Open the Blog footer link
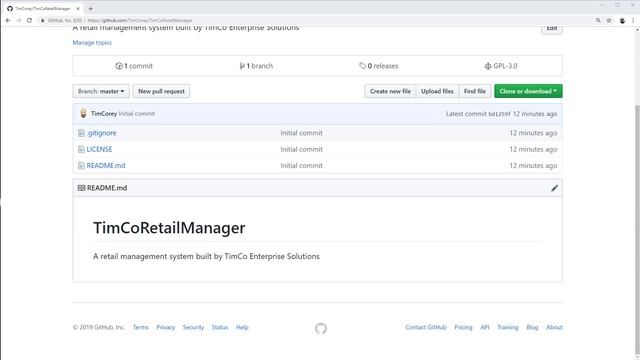640x360 pixels. [x=532, y=327]
